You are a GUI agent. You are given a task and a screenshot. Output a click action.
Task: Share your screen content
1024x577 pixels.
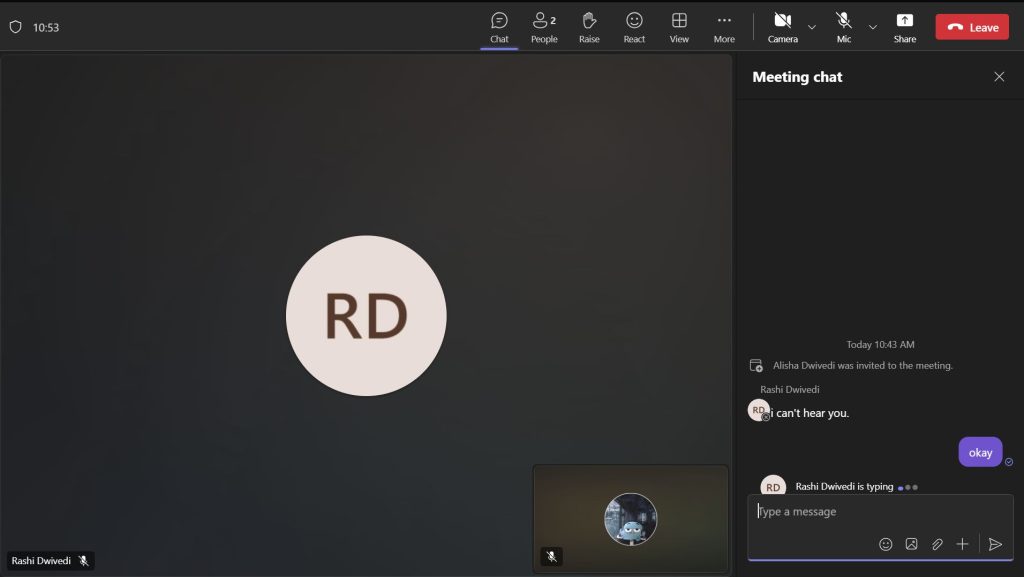[904, 27]
